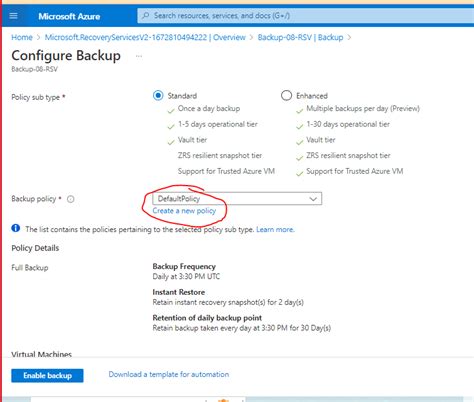Open the Backup-08-RSV | Backup breadcrumb
The image size is (474, 402).
[x=300, y=37]
